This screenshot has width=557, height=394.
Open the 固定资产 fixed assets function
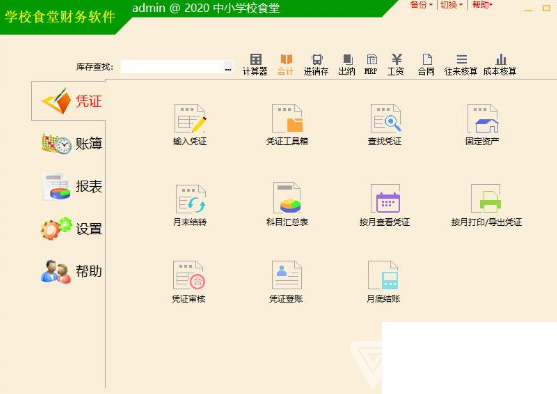[x=482, y=125]
